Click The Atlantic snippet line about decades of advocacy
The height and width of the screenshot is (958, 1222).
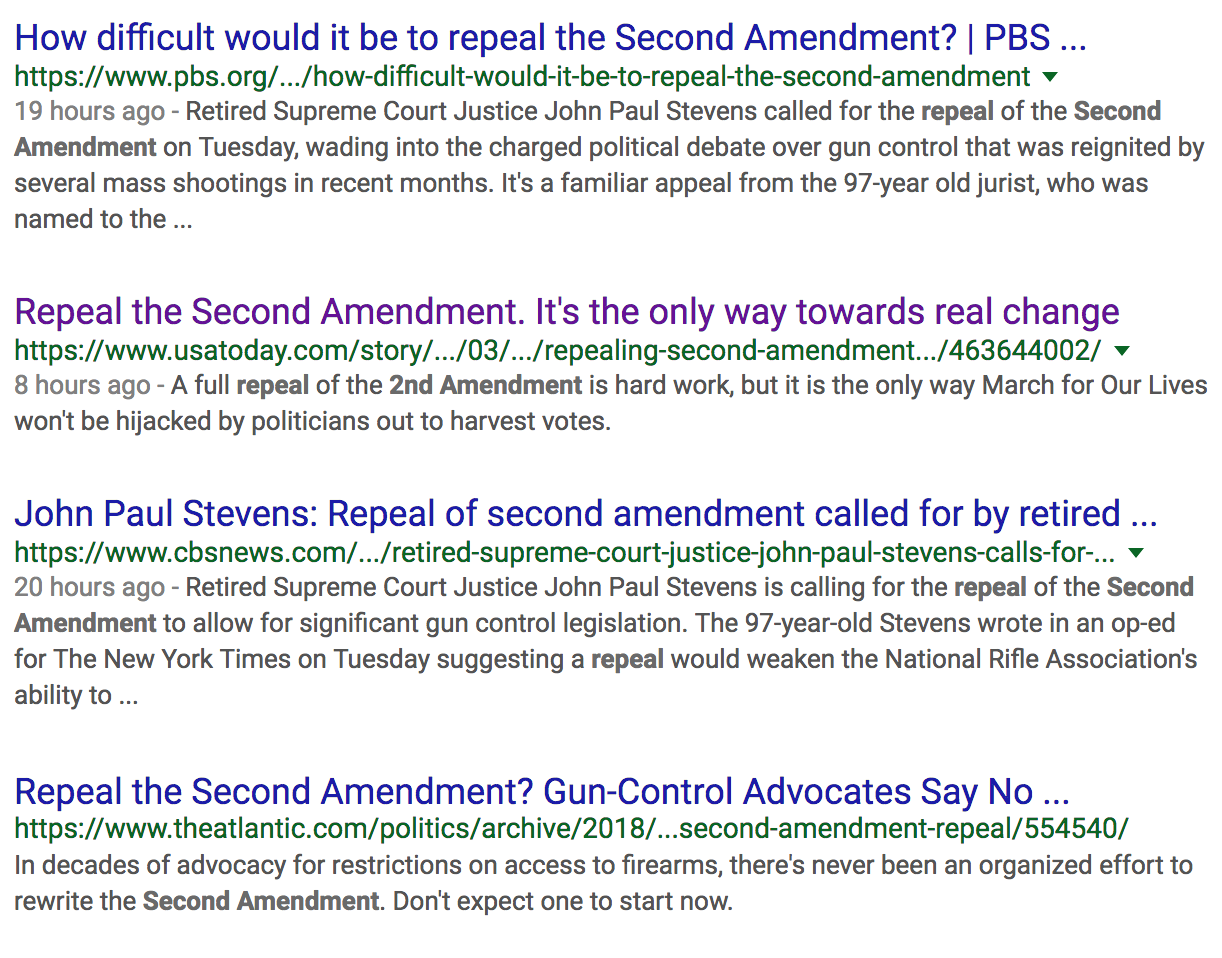pos(603,865)
